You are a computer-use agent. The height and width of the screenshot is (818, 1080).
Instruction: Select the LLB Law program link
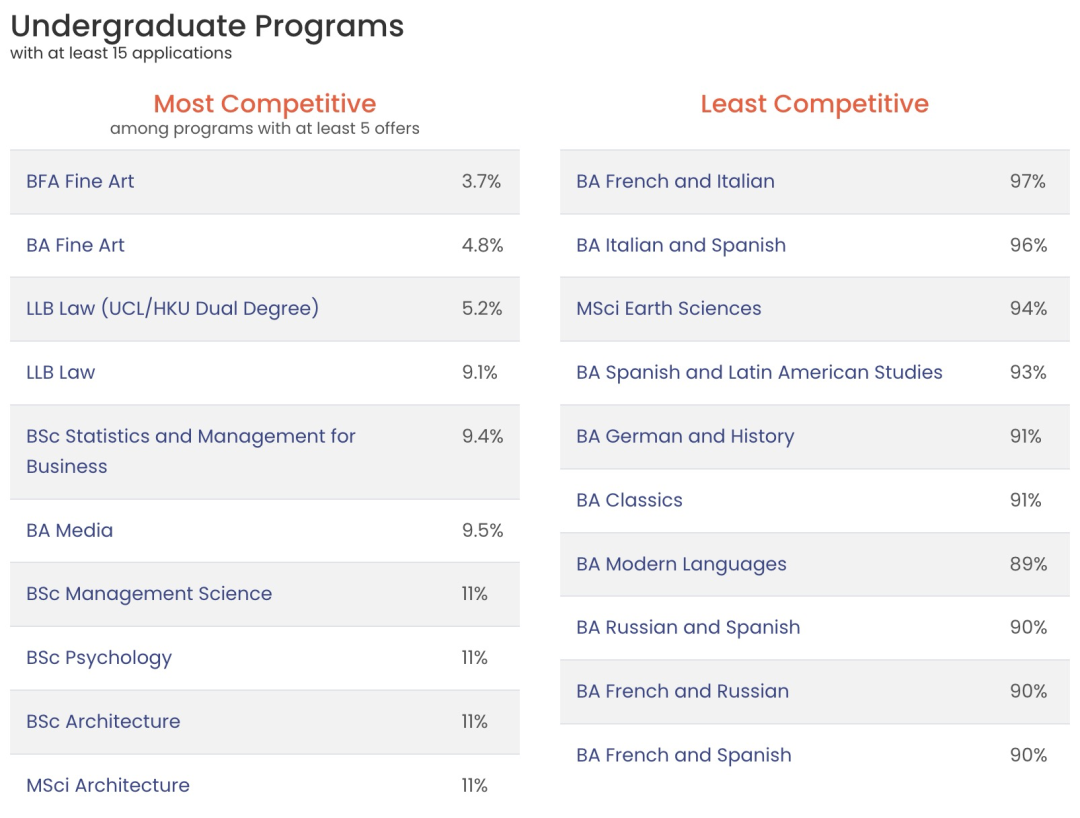pos(60,372)
